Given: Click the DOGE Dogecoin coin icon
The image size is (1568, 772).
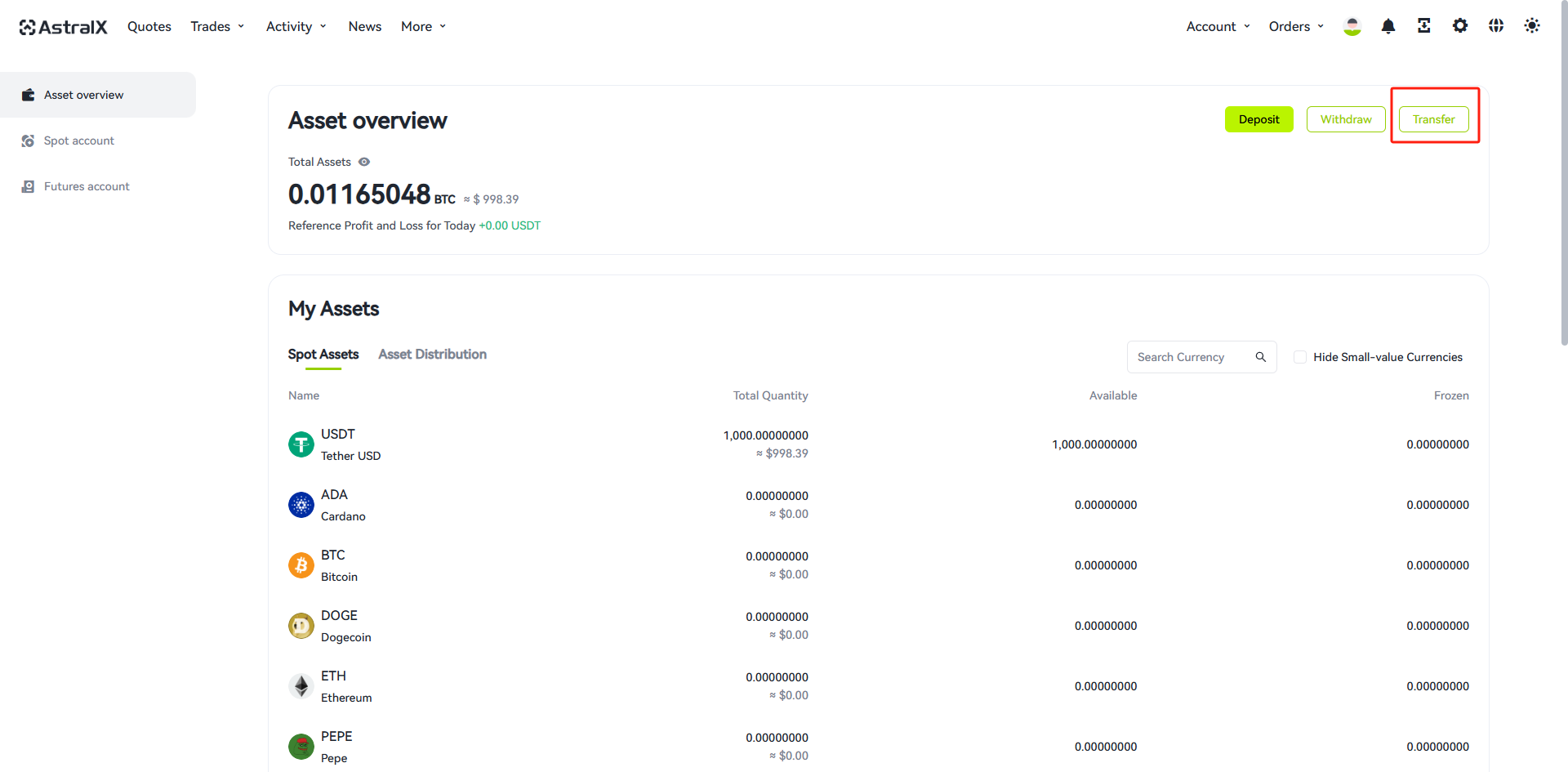Looking at the screenshot, I should pyautogui.click(x=301, y=626).
